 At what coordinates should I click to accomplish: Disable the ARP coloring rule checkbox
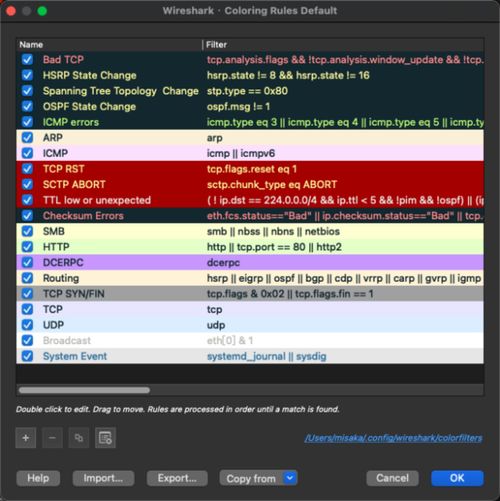tap(27, 138)
